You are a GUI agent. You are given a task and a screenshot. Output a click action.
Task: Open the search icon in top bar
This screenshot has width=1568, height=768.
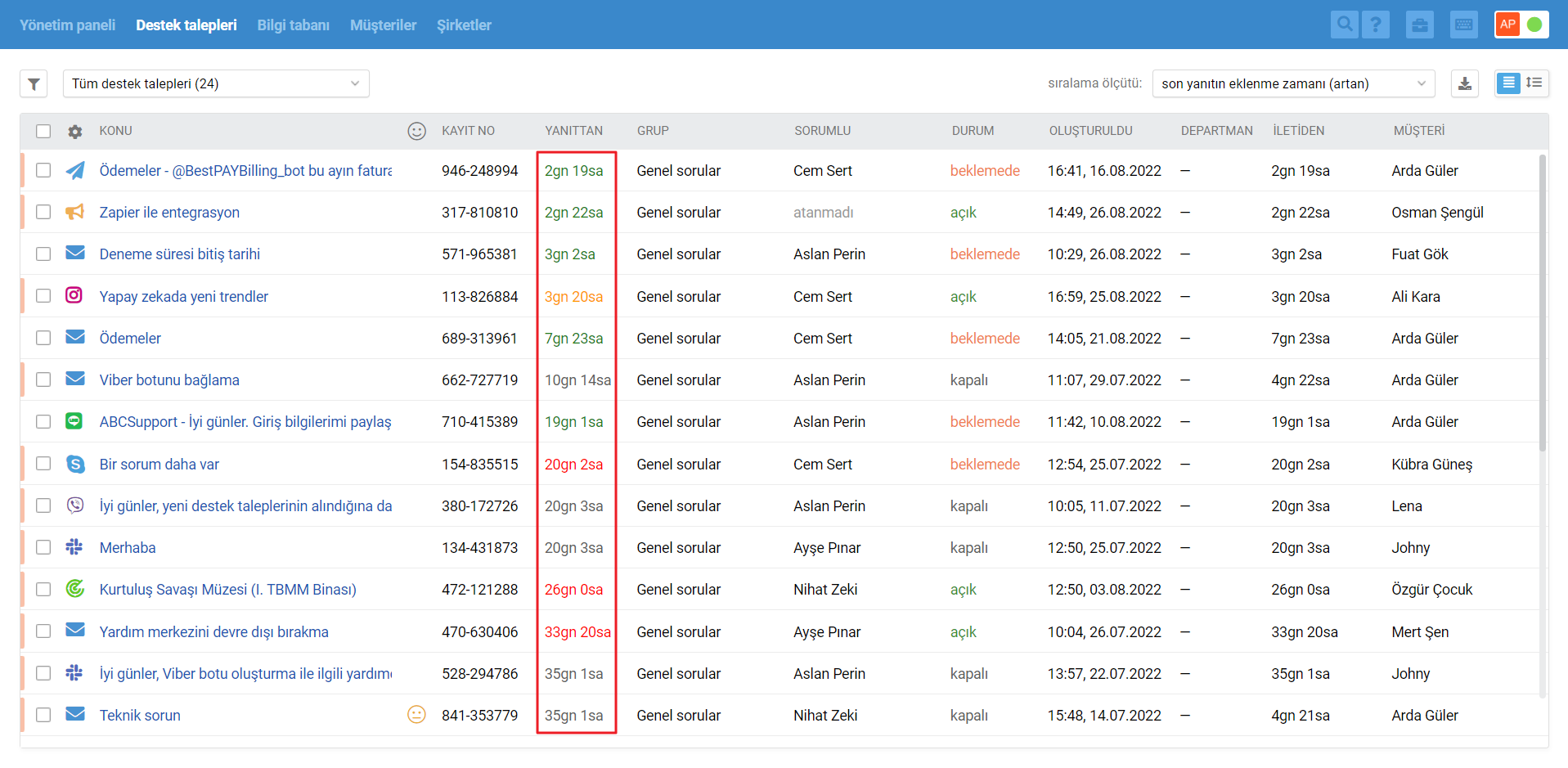pos(1344,25)
